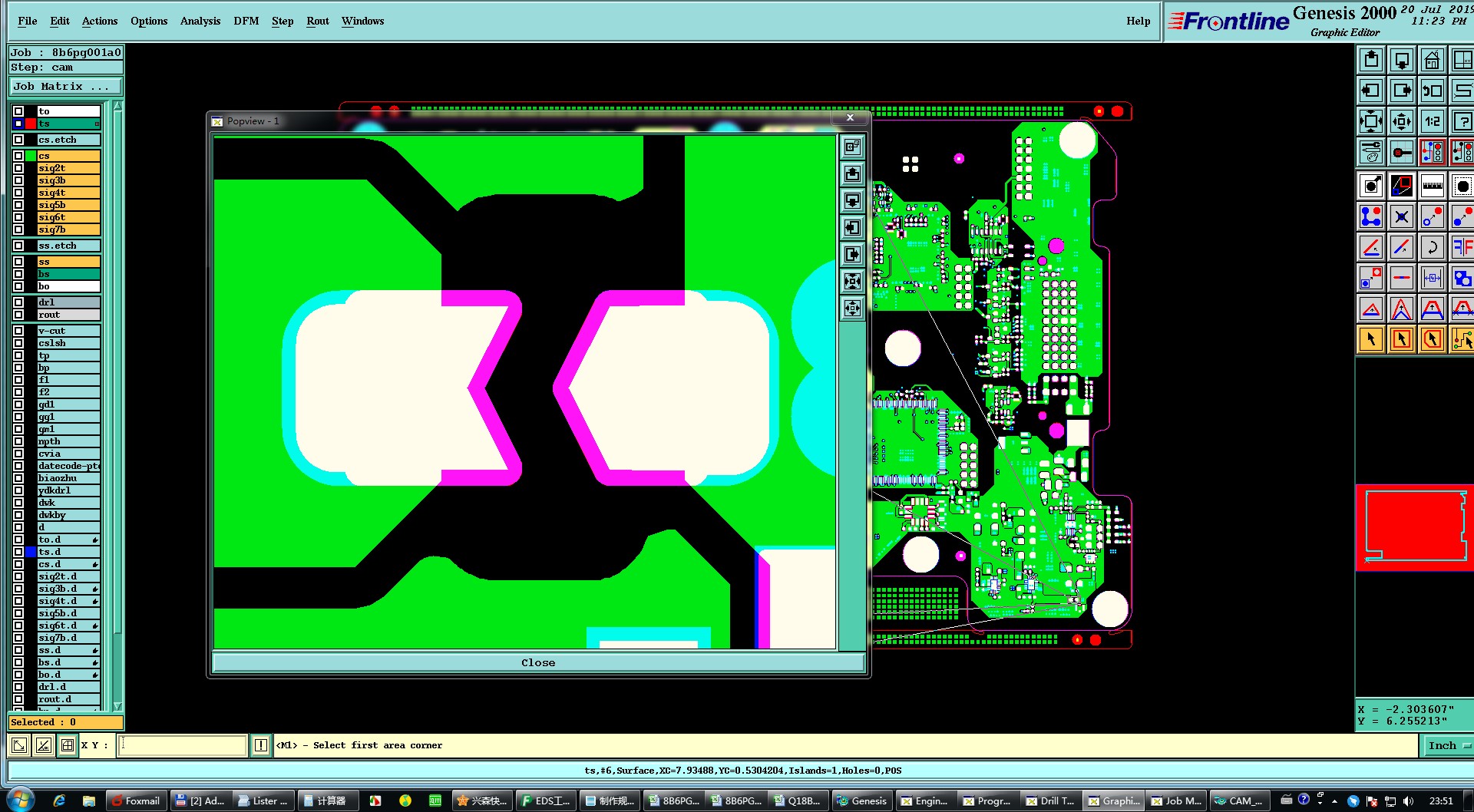Click the popview pan up icon
1474x812 pixels.
pos(852,174)
